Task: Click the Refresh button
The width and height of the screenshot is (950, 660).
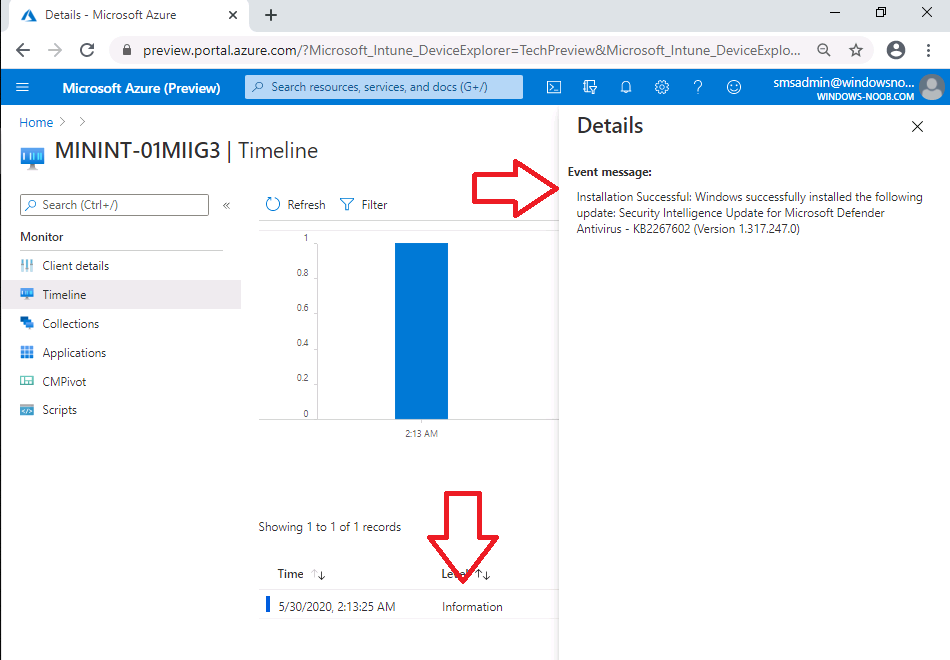Action: (x=296, y=205)
